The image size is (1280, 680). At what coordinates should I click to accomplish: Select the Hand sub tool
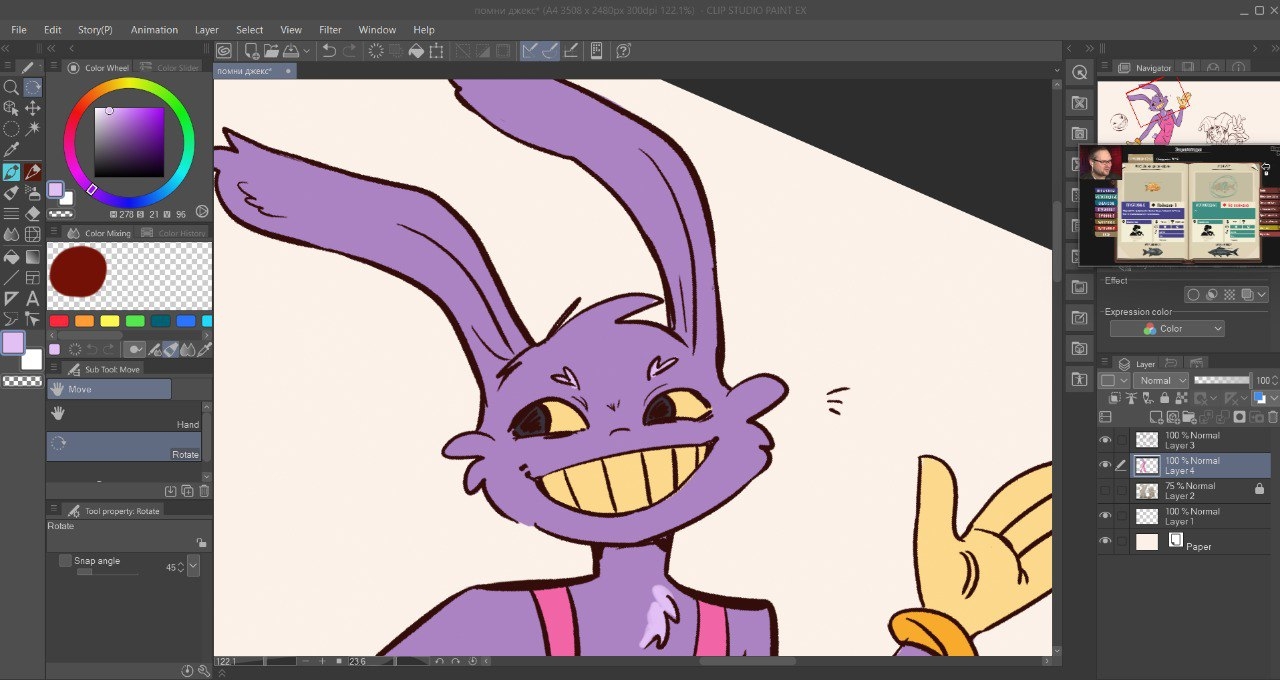click(124, 413)
